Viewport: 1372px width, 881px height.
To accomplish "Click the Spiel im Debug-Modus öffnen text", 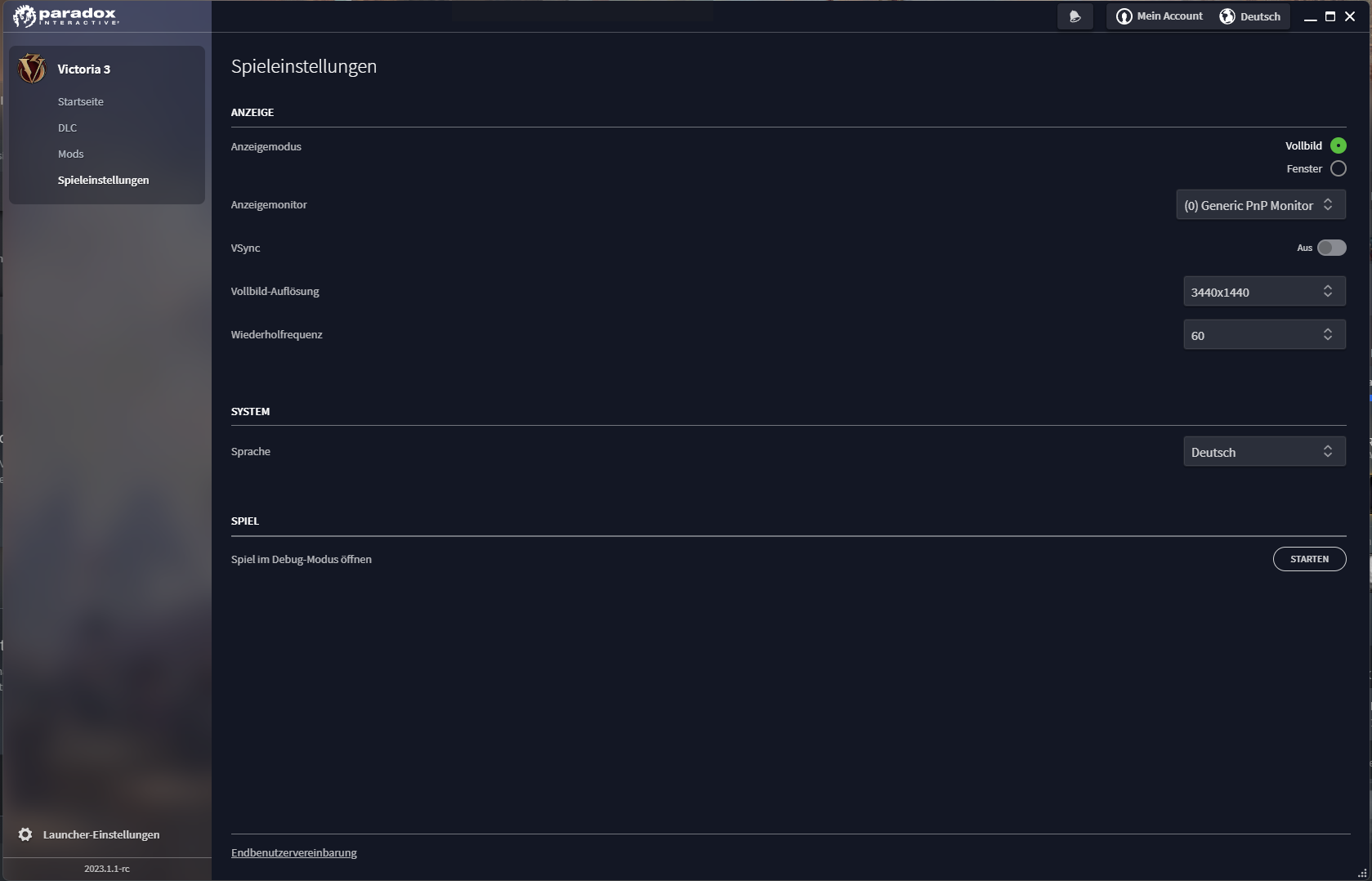I will tap(302, 559).
